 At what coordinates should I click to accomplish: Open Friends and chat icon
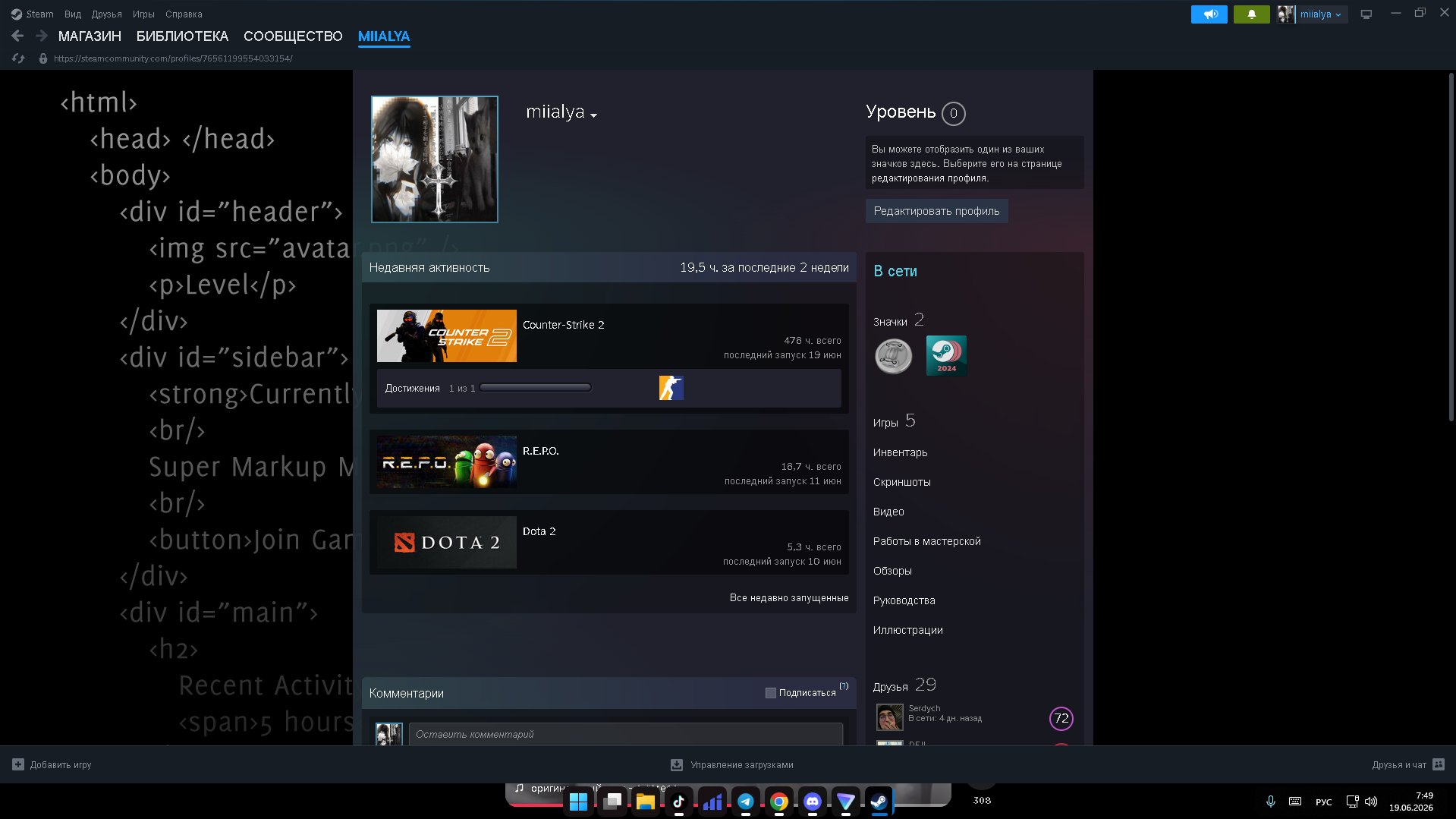[x=1439, y=764]
